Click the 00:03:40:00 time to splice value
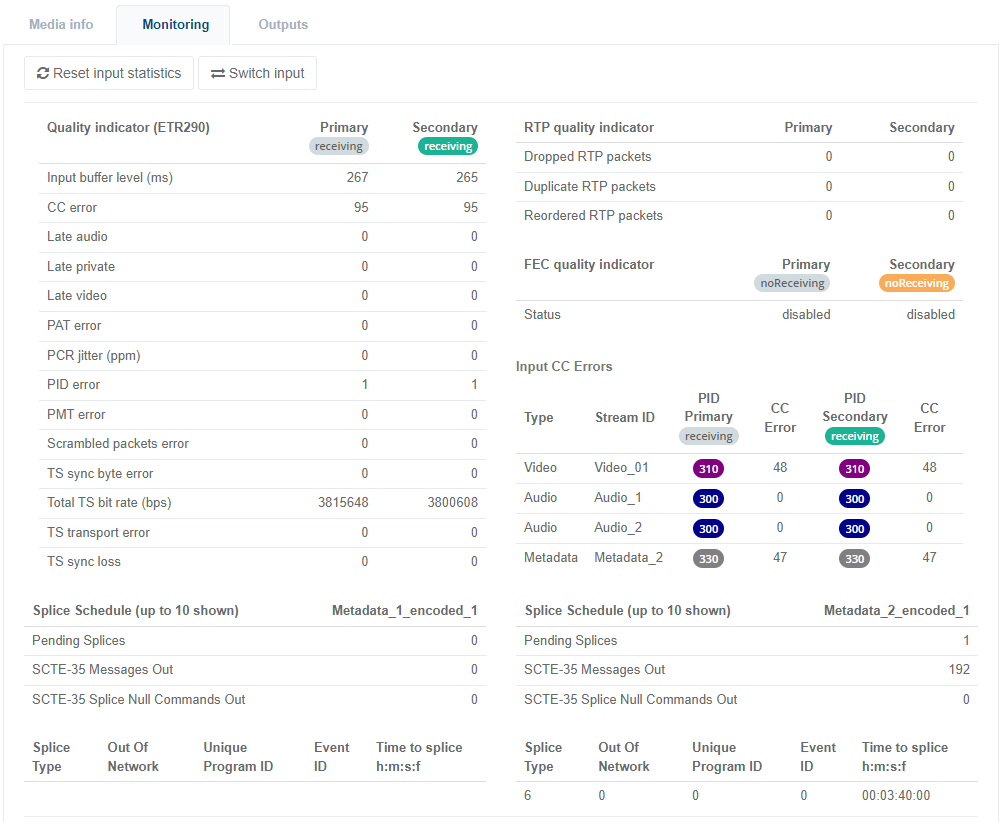1004x822 pixels. coord(895,796)
